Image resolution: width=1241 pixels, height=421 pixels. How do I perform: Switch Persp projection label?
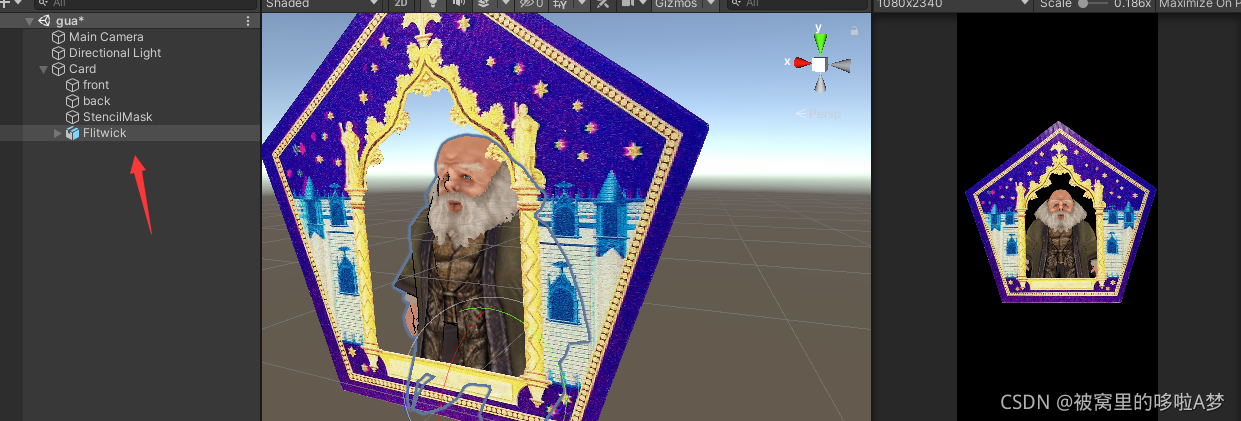tap(824, 113)
